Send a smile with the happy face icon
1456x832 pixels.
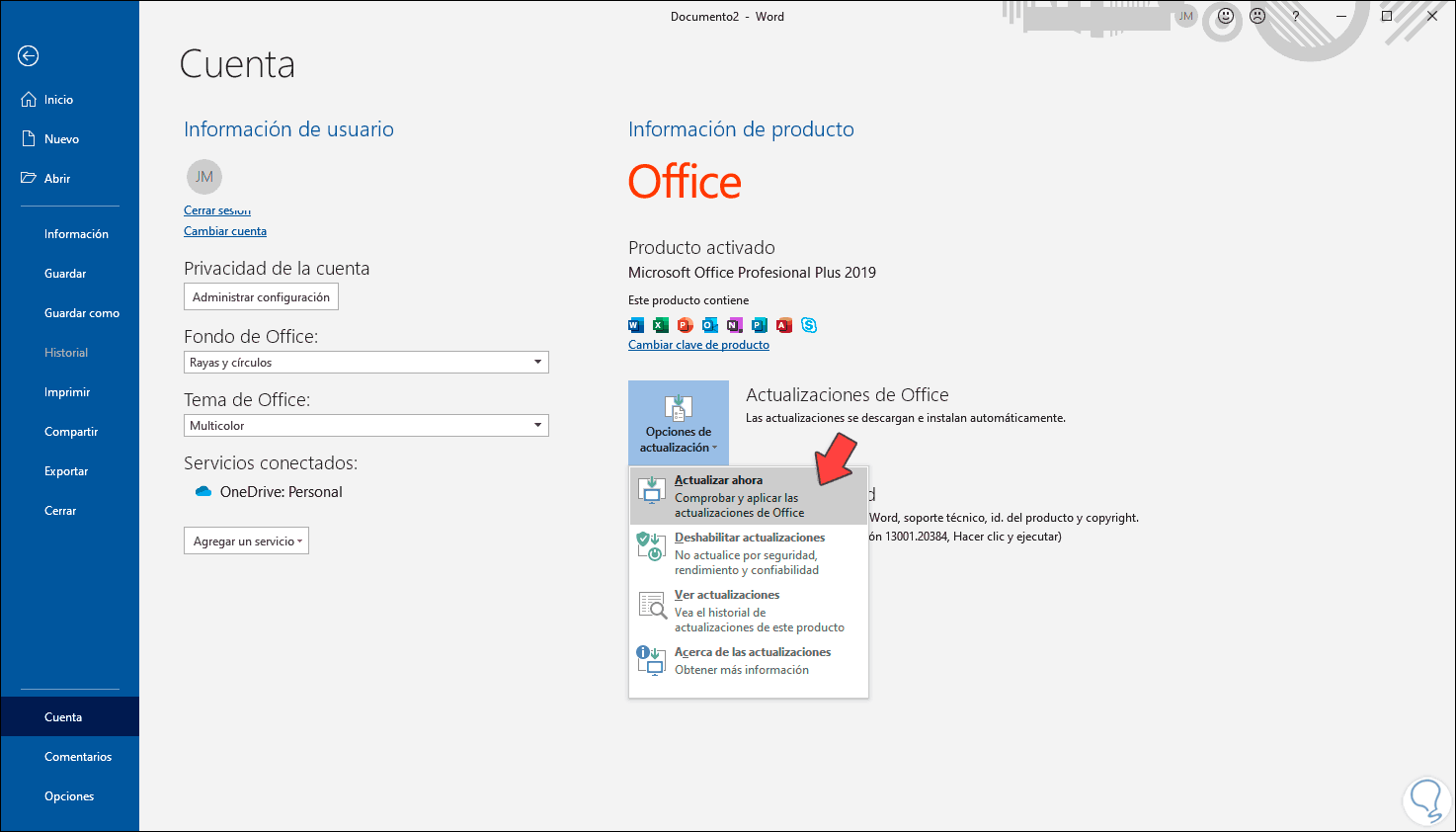[x=1226, y=16]
